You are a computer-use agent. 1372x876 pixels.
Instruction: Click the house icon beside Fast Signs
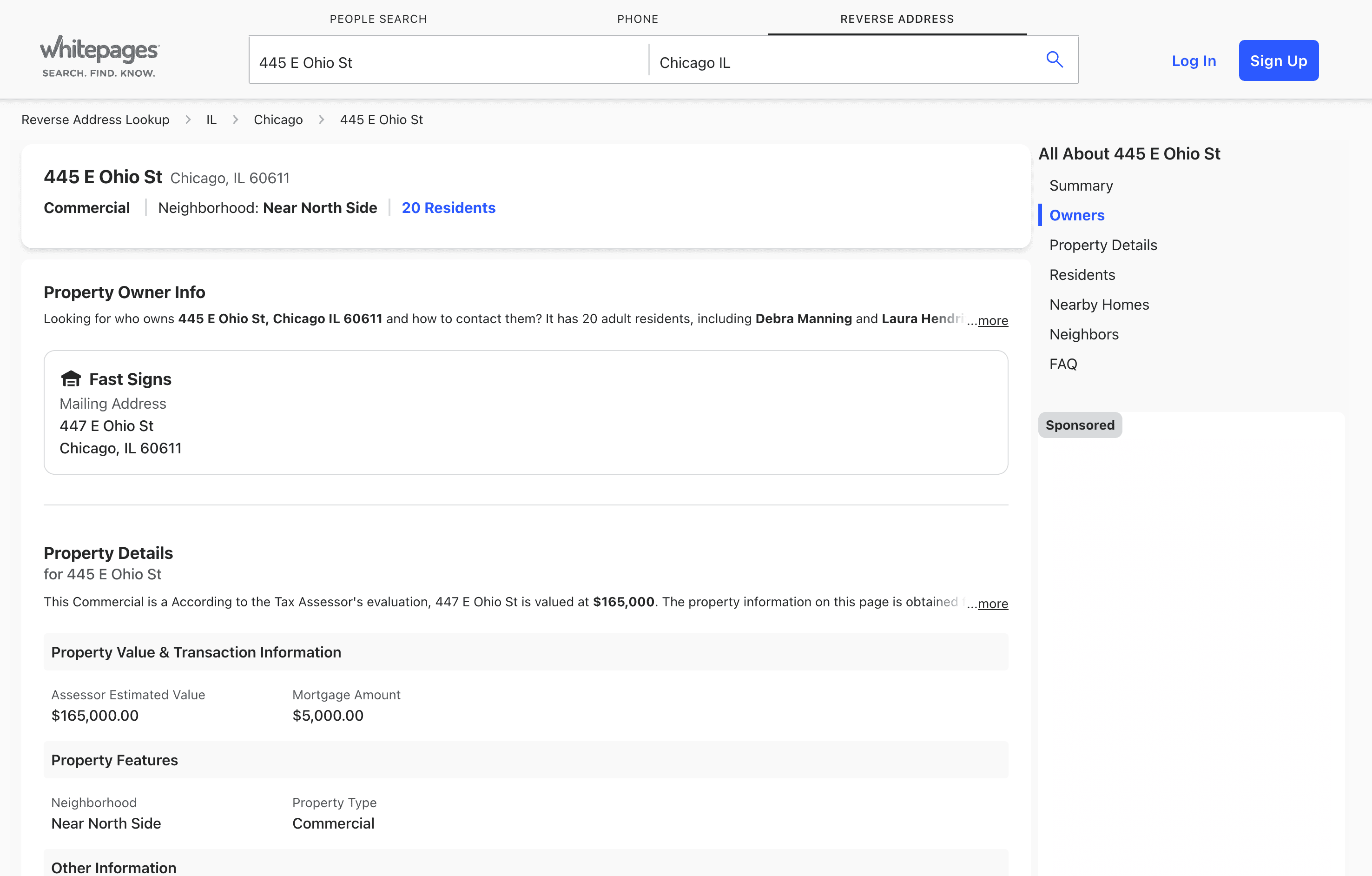click(71, 379)
